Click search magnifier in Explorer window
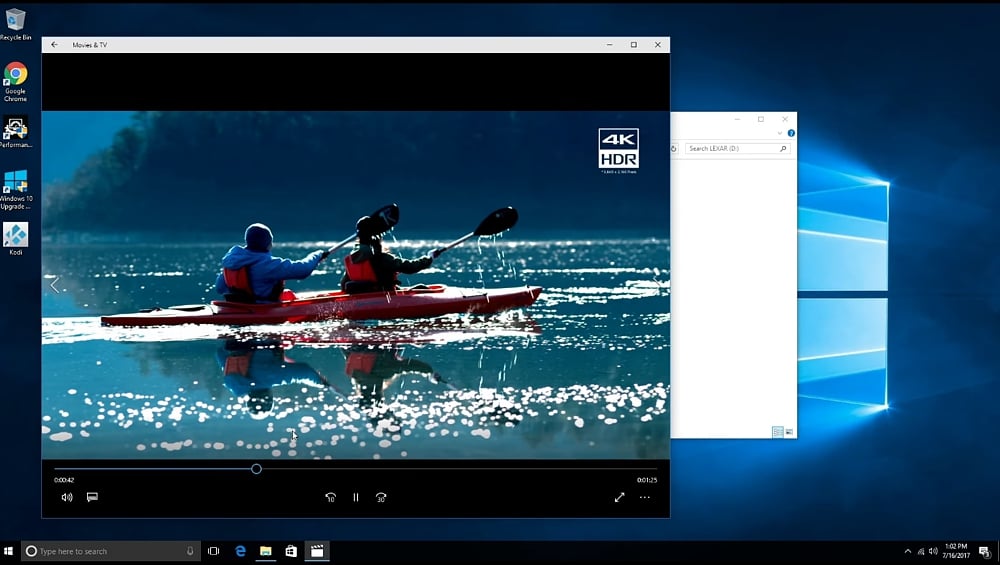 pyautogui.click(x=783, y=149)
